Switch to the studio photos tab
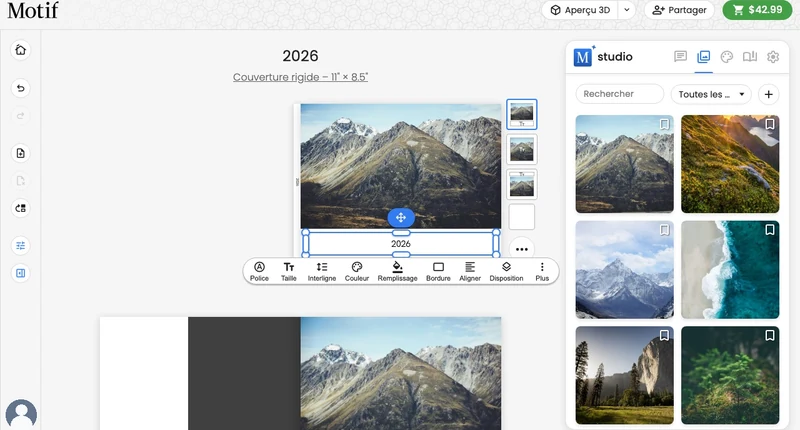This screenshot has width=800, height=430. 704,57
